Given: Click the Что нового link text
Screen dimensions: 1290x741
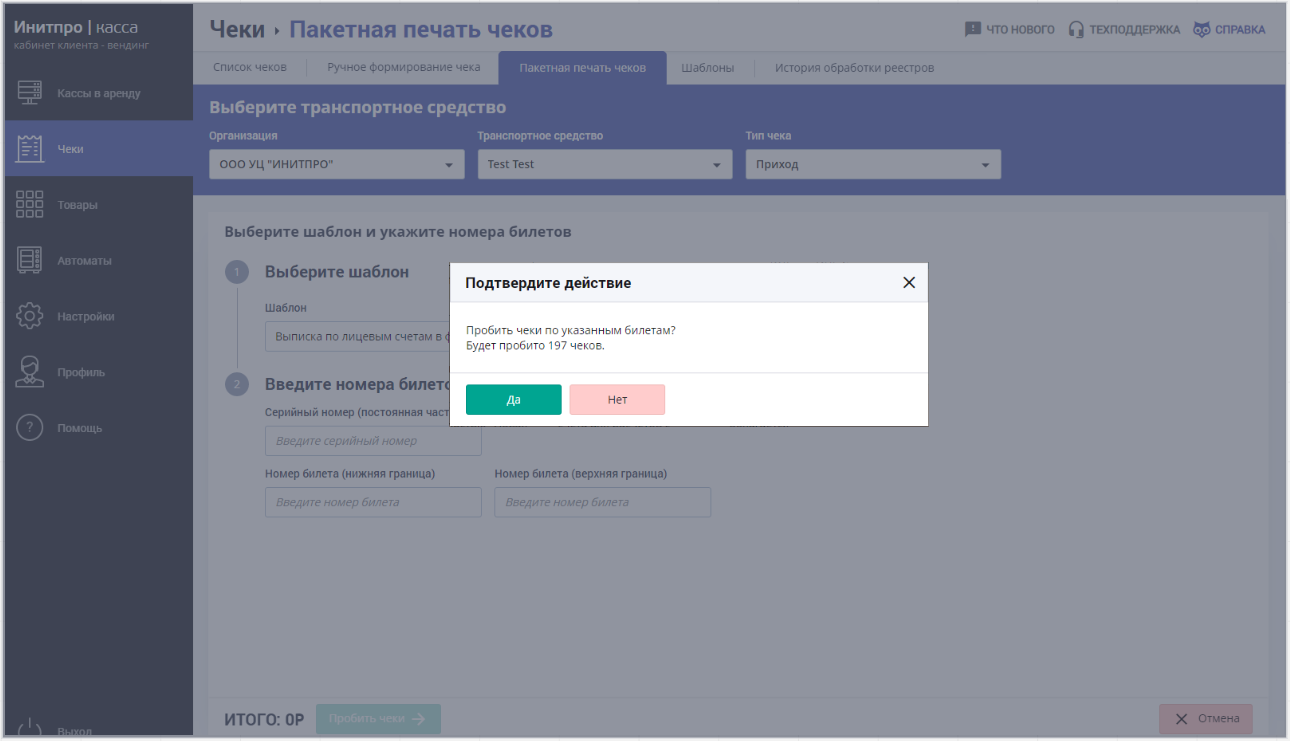Looking at the screenshot, I should pos(1020,30).
